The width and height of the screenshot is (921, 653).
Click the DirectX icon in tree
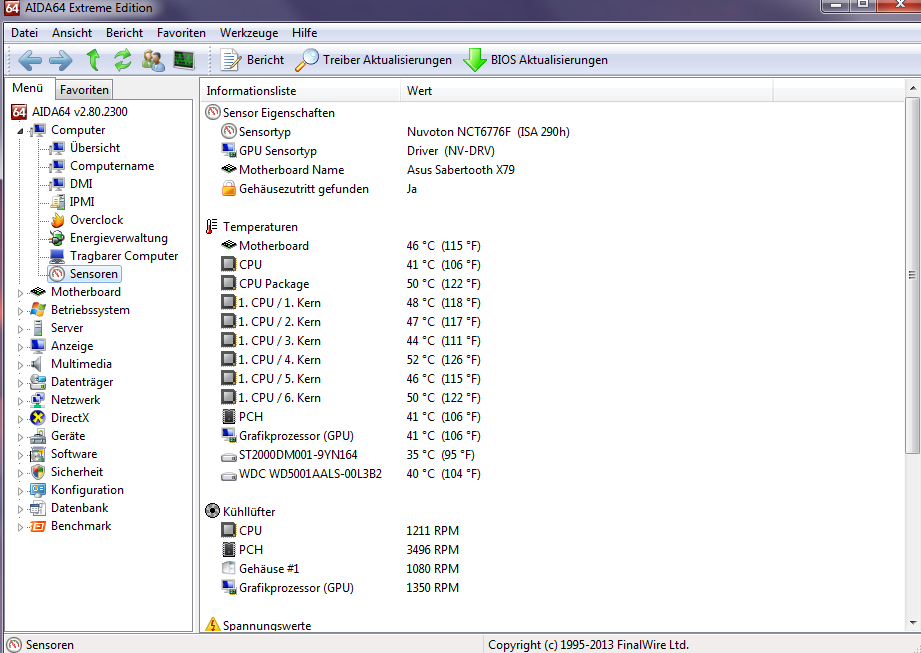[x=38, y=418]
